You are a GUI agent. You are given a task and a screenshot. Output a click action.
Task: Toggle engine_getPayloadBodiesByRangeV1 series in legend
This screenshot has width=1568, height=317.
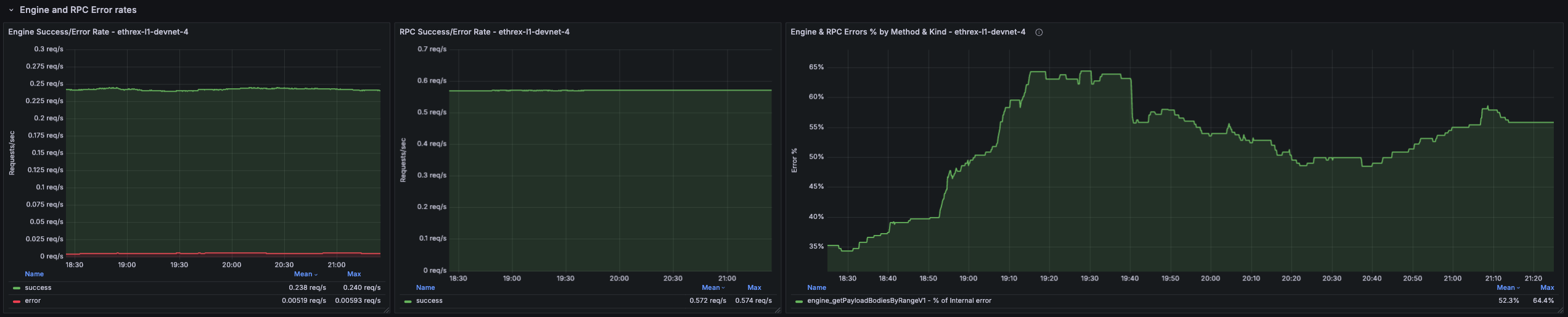[x=899, y=301]
